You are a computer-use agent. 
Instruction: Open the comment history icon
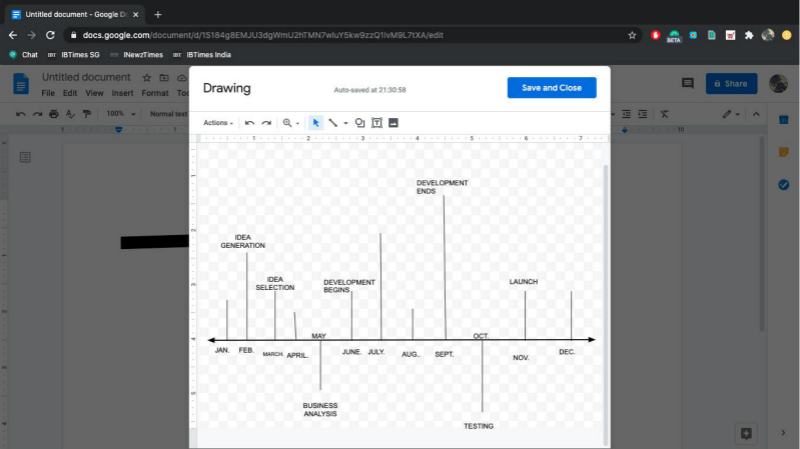coord(687,84)
